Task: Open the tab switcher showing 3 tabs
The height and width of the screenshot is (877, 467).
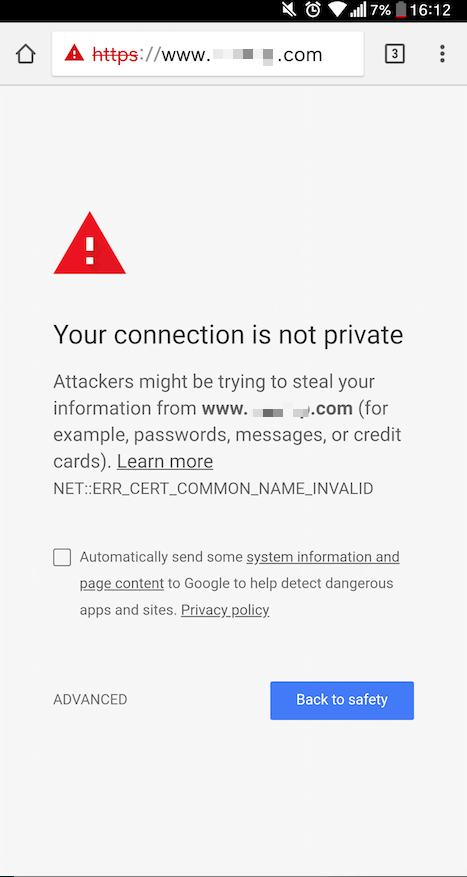Action: click(x=395, y=54)
